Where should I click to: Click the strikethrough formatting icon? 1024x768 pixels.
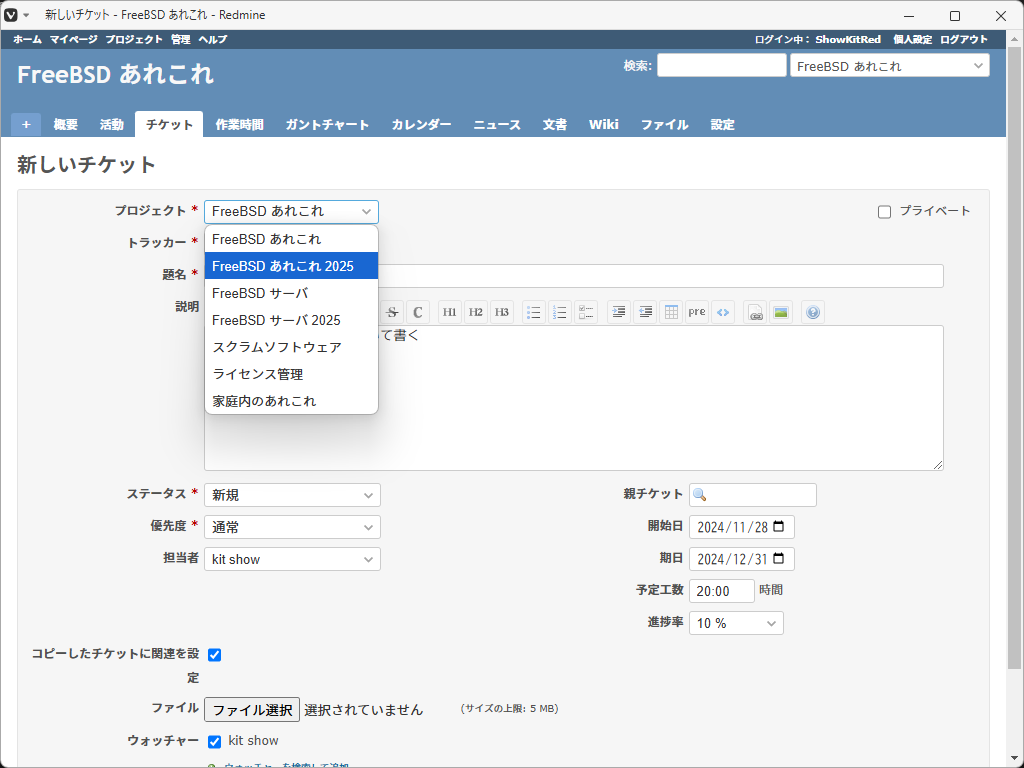[x=392, y=312]
